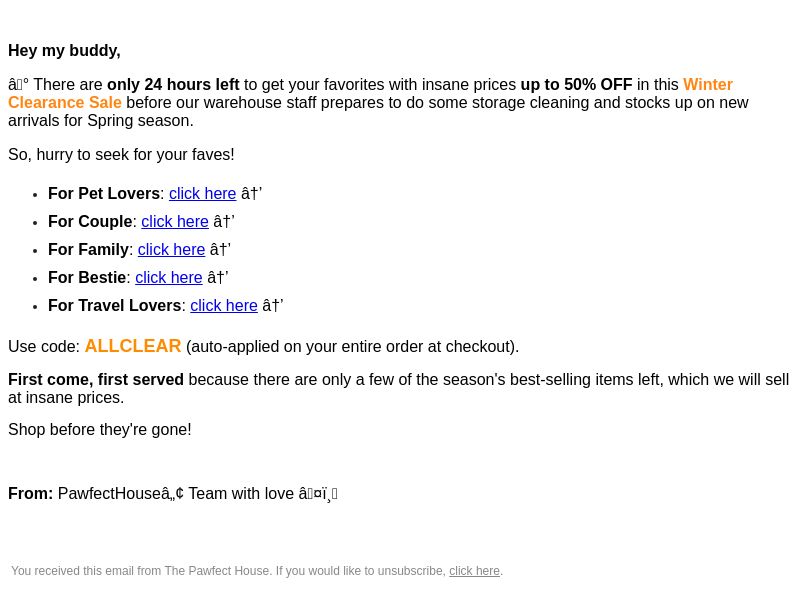Click the 'The Pawfect House' footer text
Image resolution: width=800 pixels, height=600 pixels.
(217, 571)
